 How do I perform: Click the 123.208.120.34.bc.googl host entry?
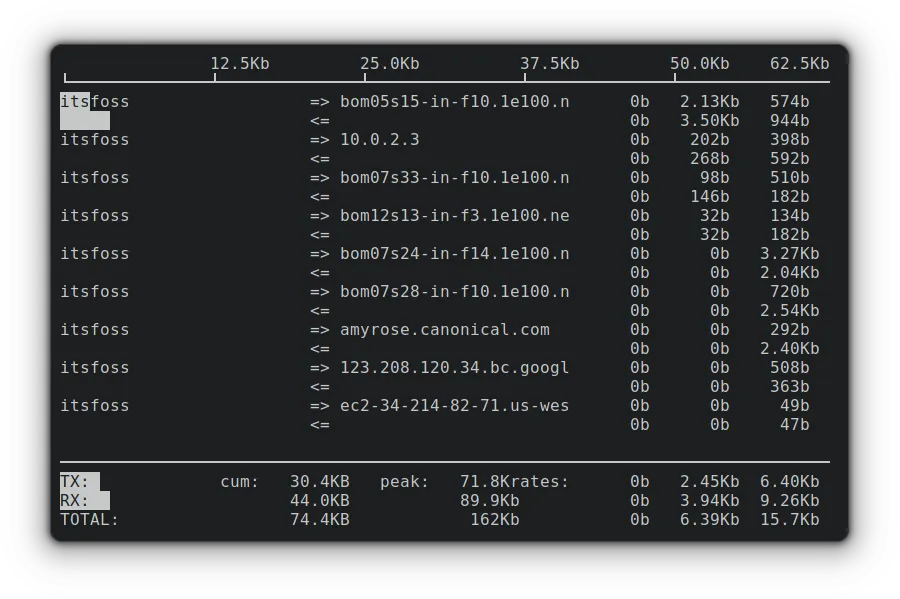click(456, 367)
